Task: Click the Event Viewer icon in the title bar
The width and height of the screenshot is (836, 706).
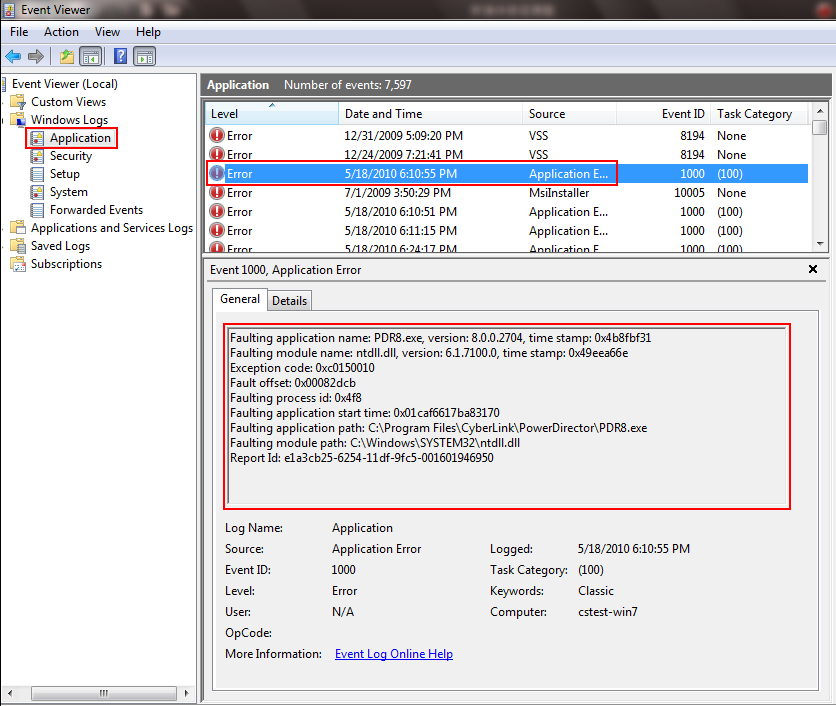Action: tap(9, 9)
